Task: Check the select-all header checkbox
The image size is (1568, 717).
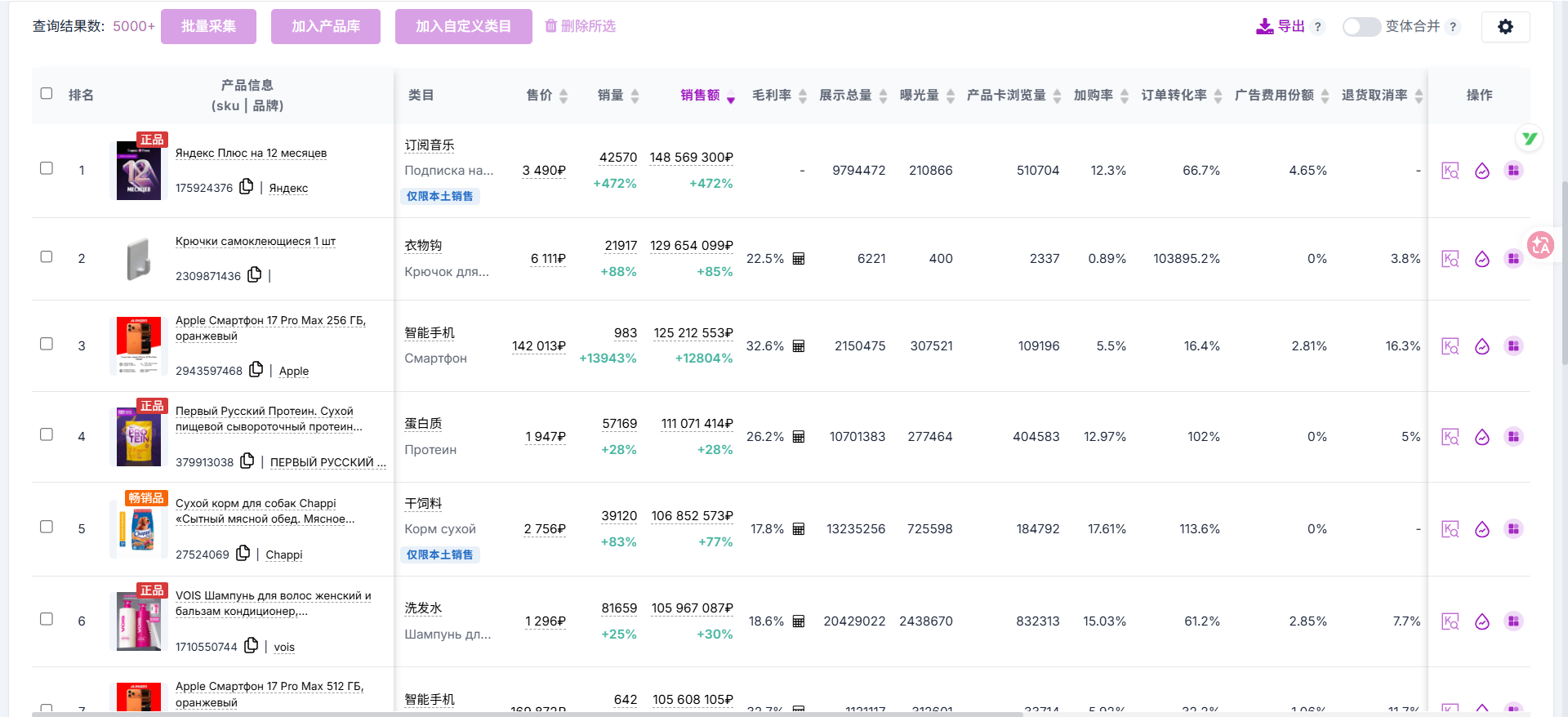Action: click(x=47, y=94)
